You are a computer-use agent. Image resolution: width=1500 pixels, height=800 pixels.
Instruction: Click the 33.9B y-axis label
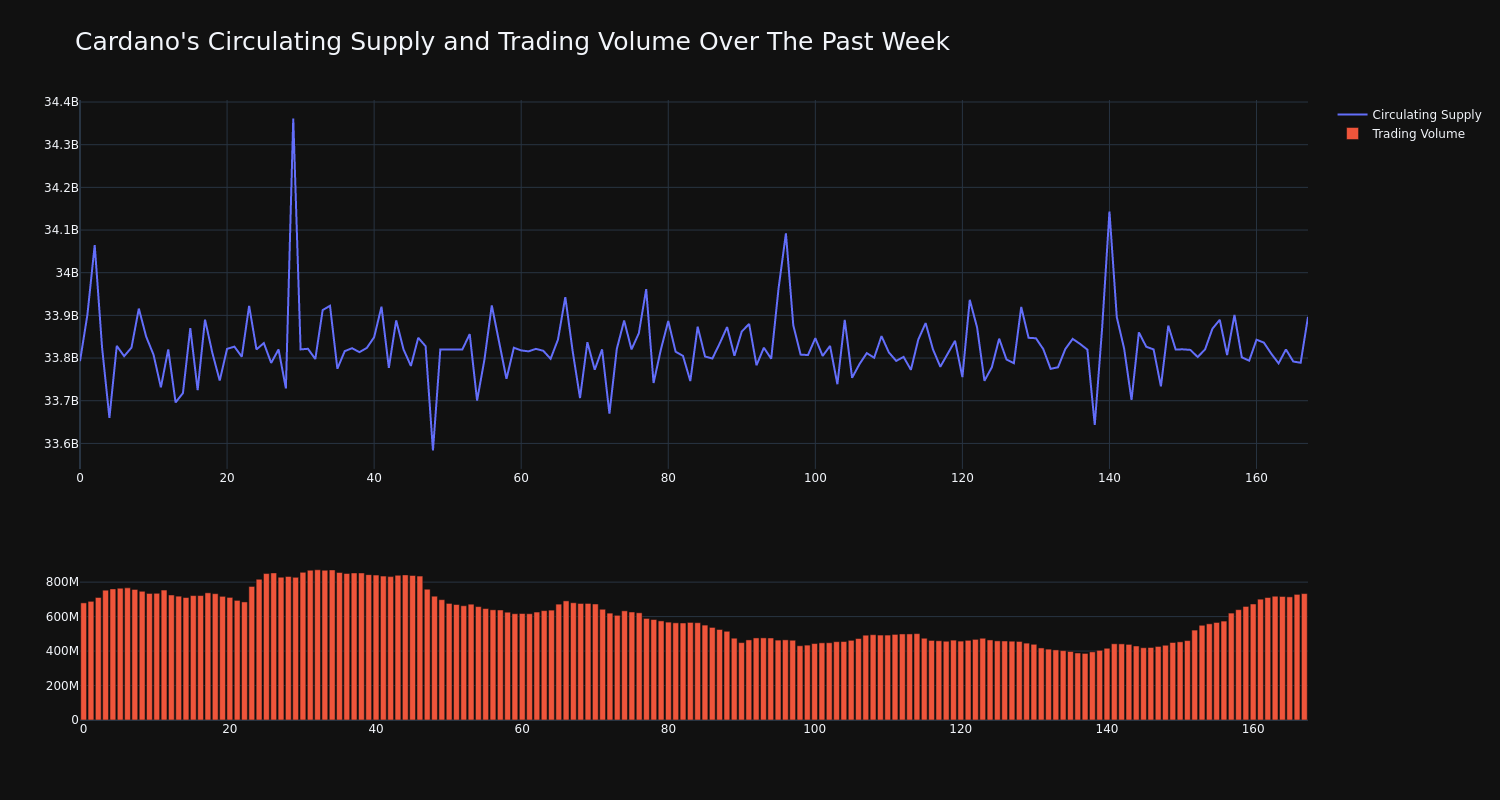61,316
